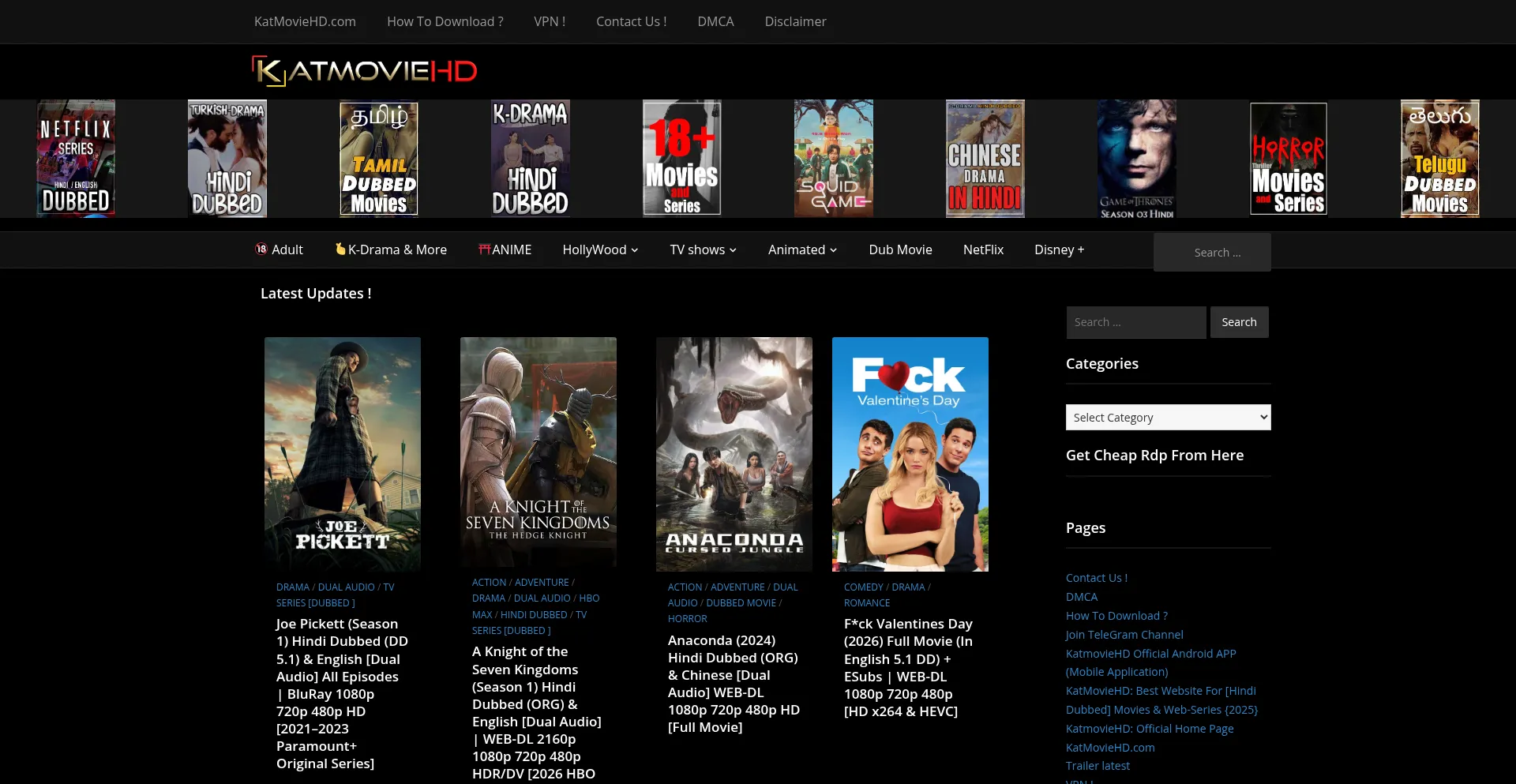
Task: Open the ANIME menu item
Action: pos(505,249)
